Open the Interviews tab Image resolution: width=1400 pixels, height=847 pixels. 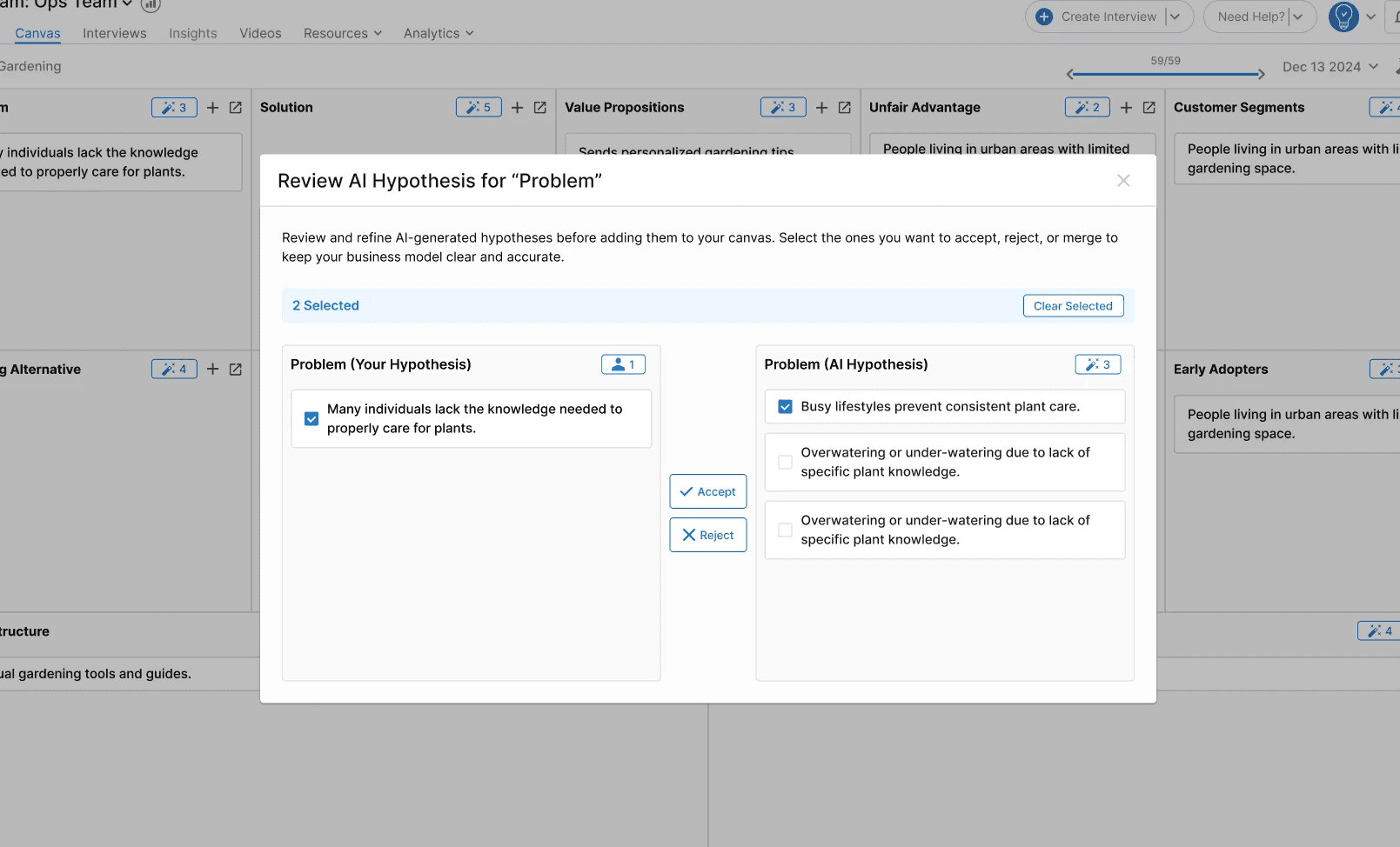[115, 33]
